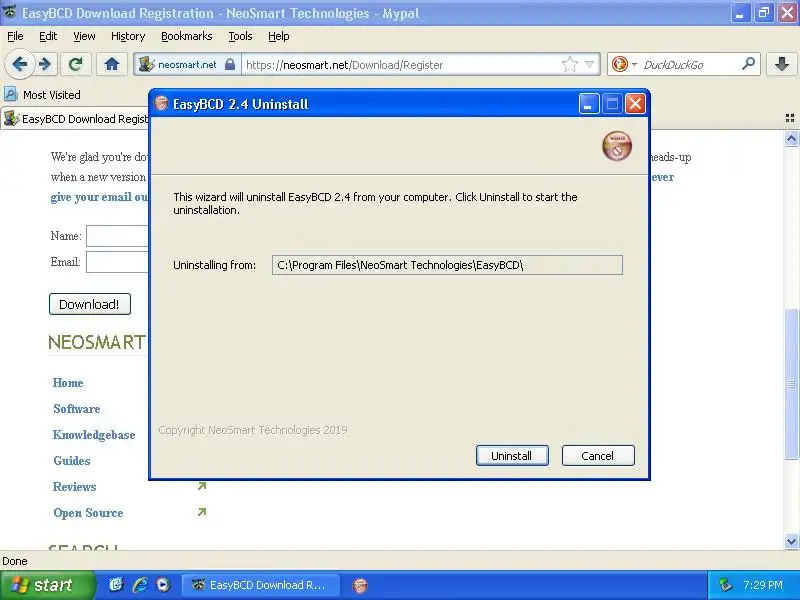This screenshot has width=800, height=600.
Task: Bookmark this page with the star icon
Action: 569,64
